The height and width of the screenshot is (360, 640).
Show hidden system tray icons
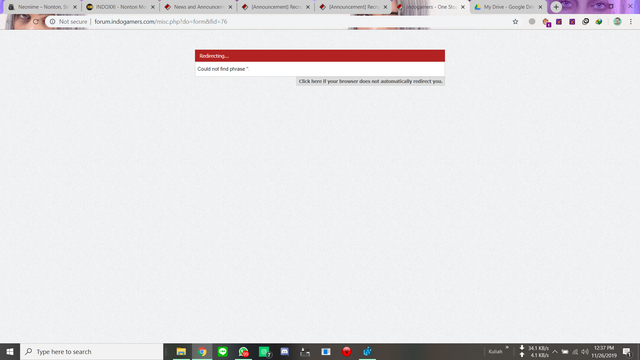point(555,351)
